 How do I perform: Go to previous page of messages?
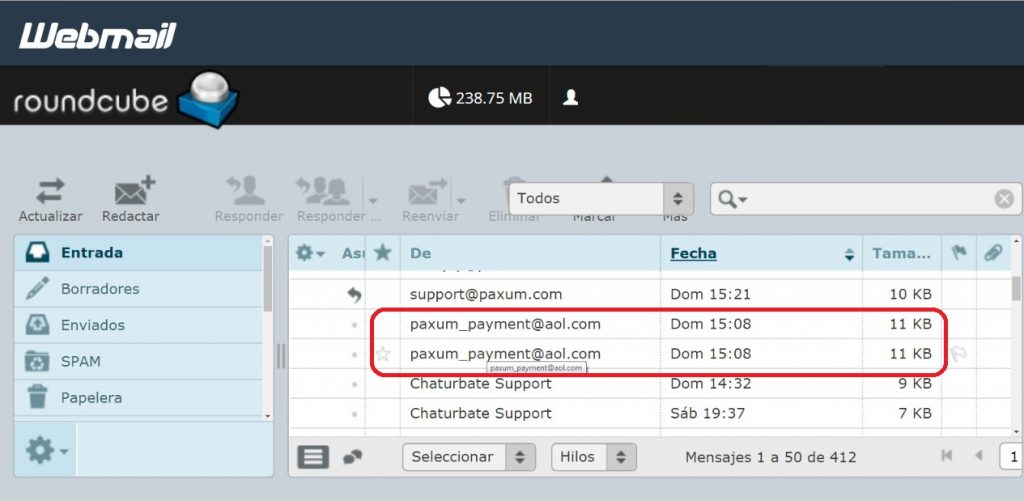pyautogui.click(x=978, y=456)
